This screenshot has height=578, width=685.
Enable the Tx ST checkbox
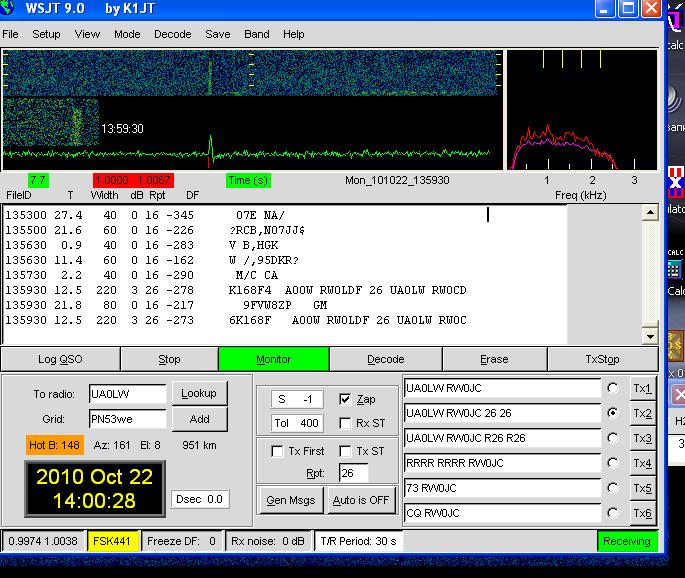pyautogui.click(x=345, y=451)
